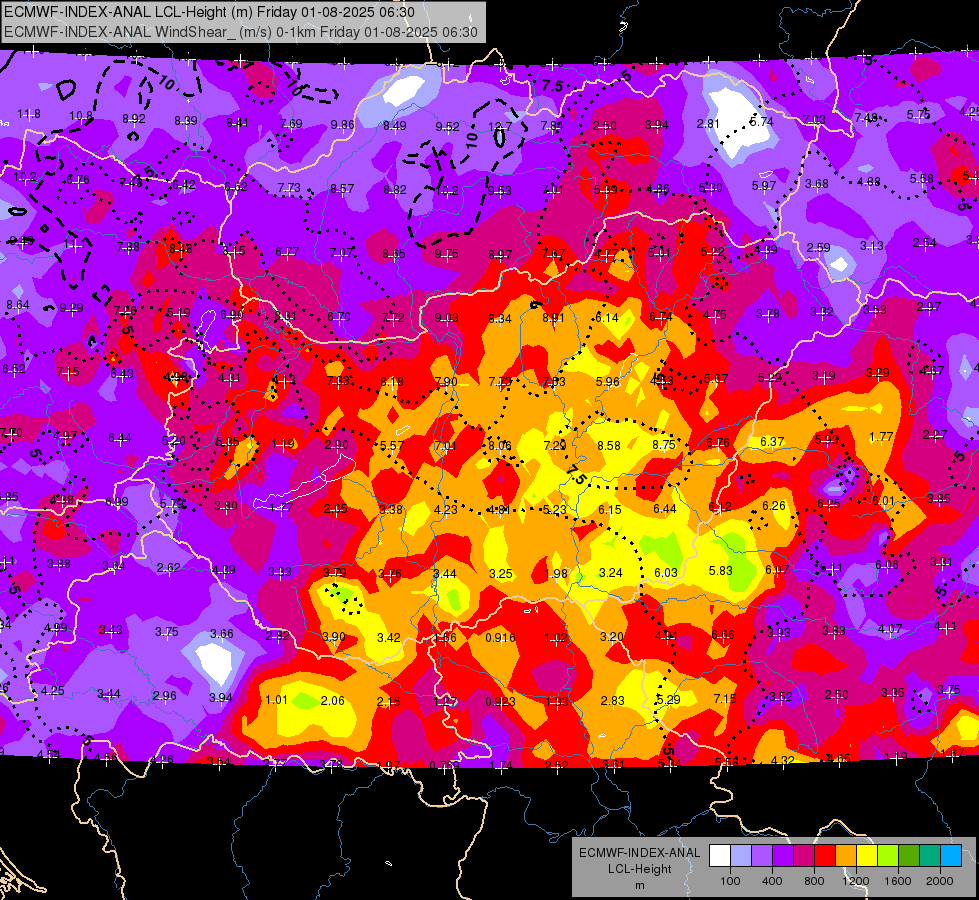Click the legend scale value 2000
The height and width of the screenshot is (900, 979).
tap(940, 881)
